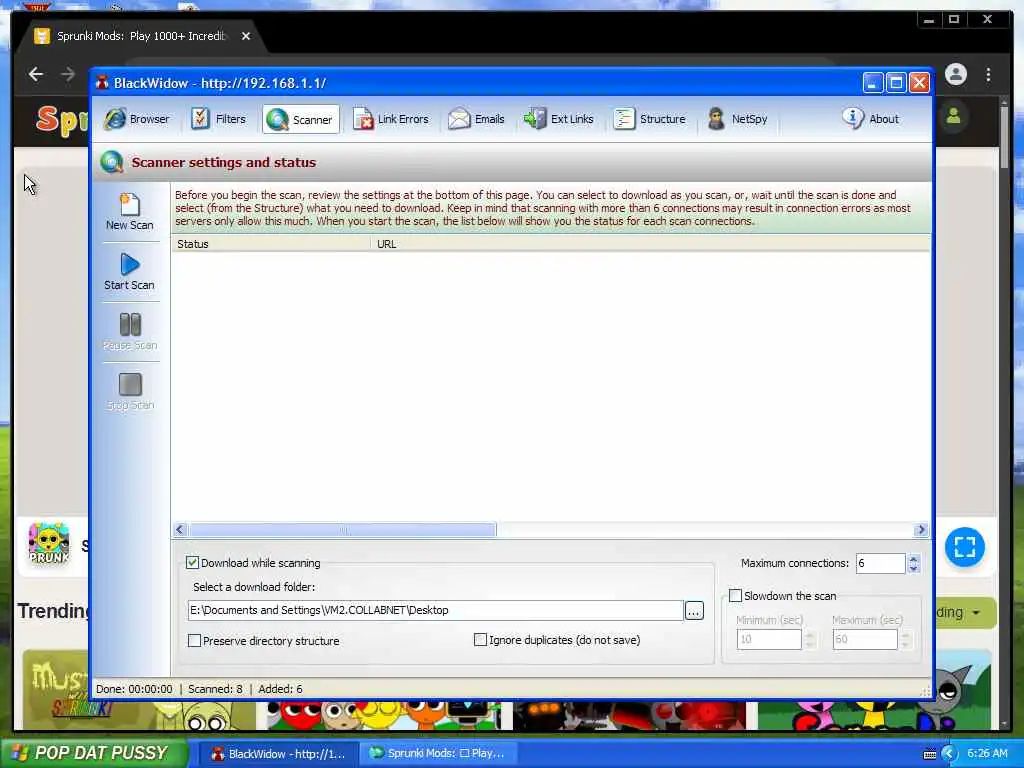Click the Added: 6 status text
Image resolution: width=1024 pixels, height=768 pixels.
(x=280, y=689)
